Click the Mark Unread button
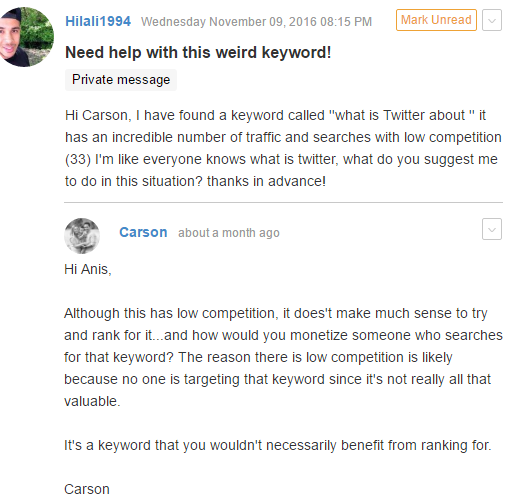The image size is (521, 501). (x=436, y=20)
